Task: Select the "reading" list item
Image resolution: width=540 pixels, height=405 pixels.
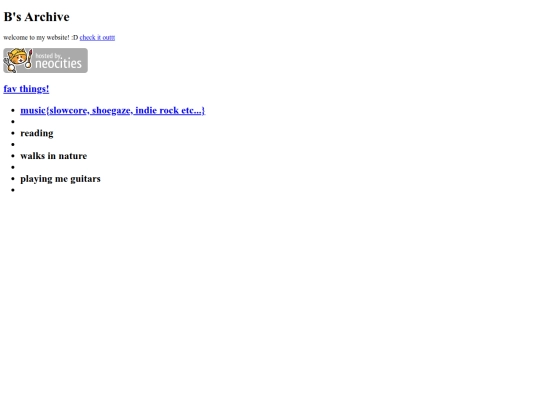Action: (x=37, y=133)
